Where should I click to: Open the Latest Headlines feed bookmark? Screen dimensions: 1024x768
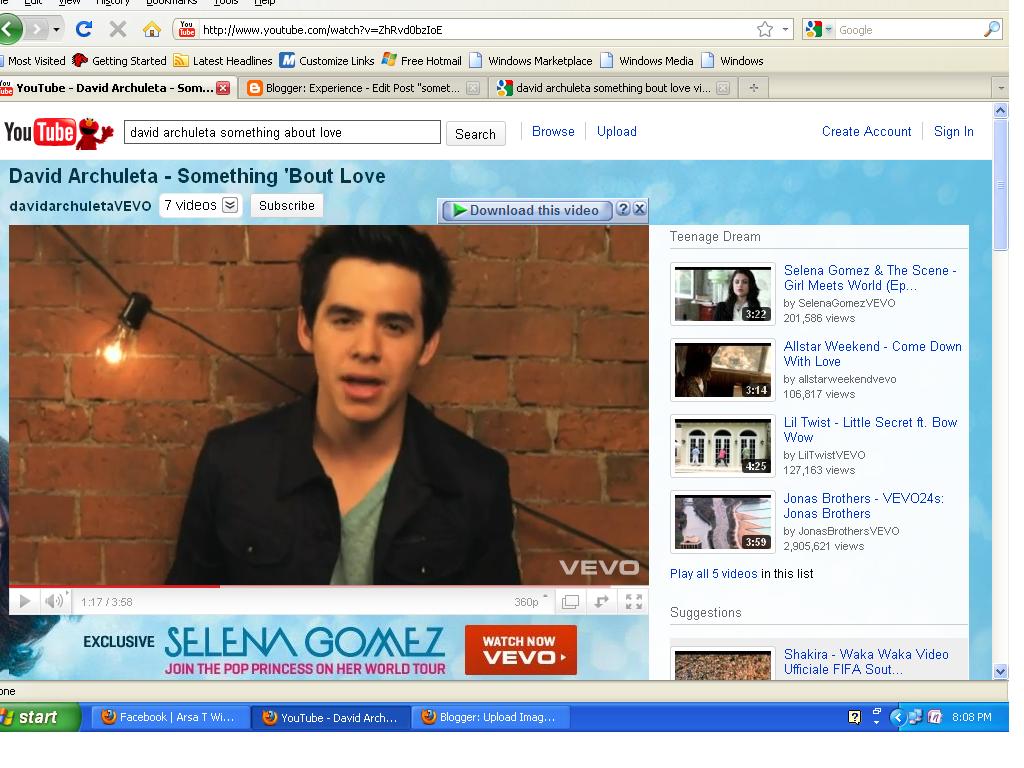(x=223, y=61)
